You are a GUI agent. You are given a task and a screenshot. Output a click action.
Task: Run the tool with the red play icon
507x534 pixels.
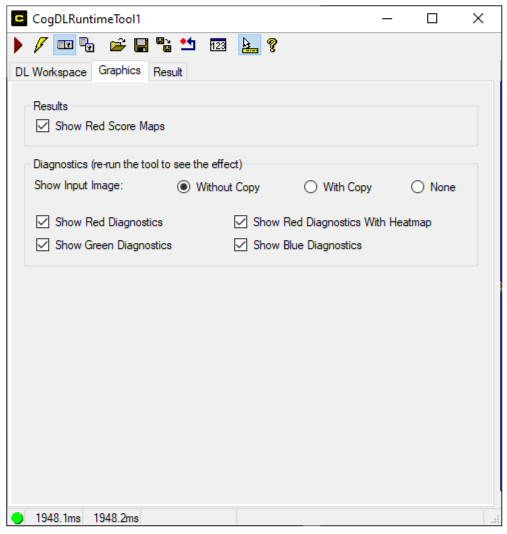click(x=18, y=45)
